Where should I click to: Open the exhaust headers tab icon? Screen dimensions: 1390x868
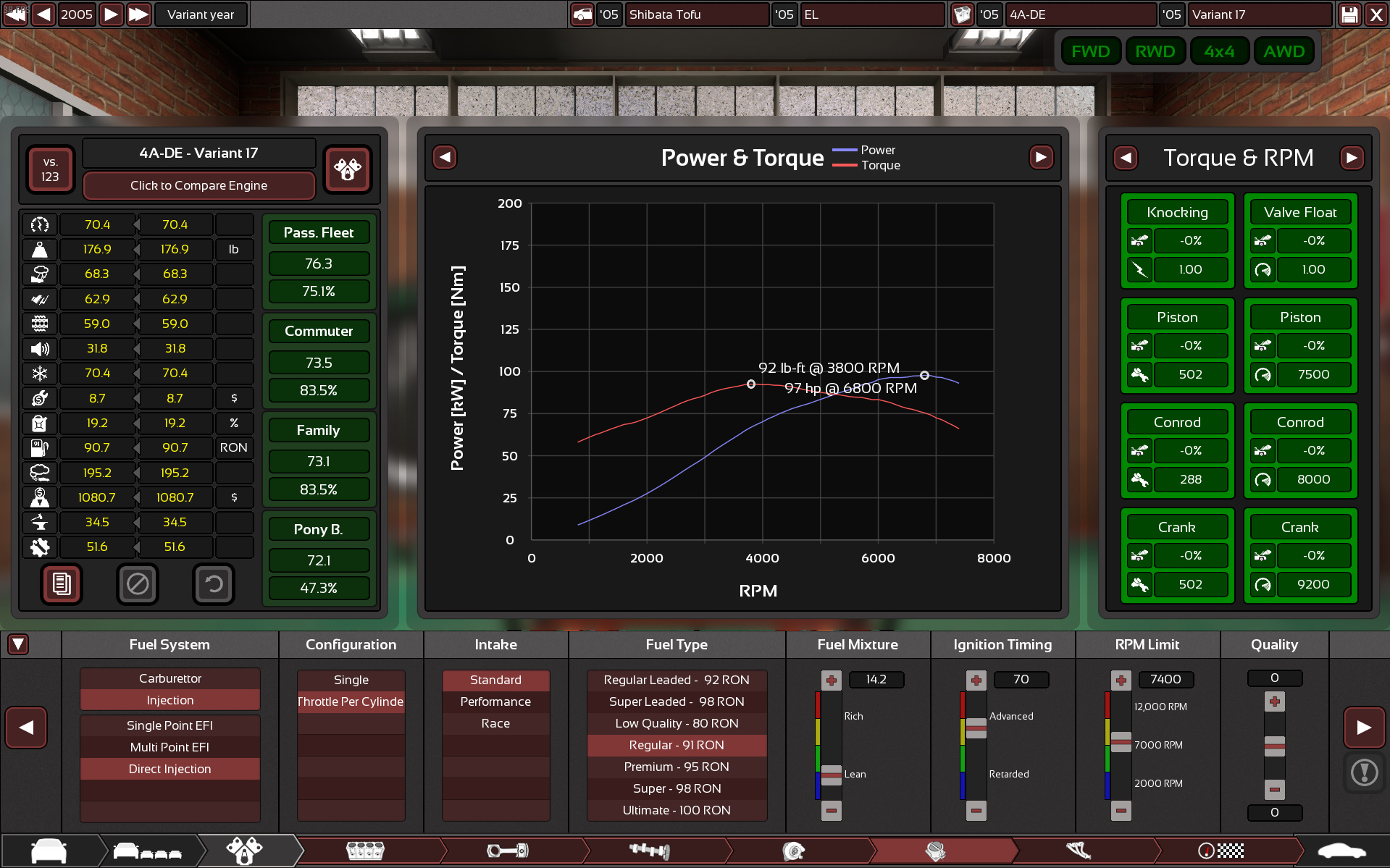tap(1079, 851)
